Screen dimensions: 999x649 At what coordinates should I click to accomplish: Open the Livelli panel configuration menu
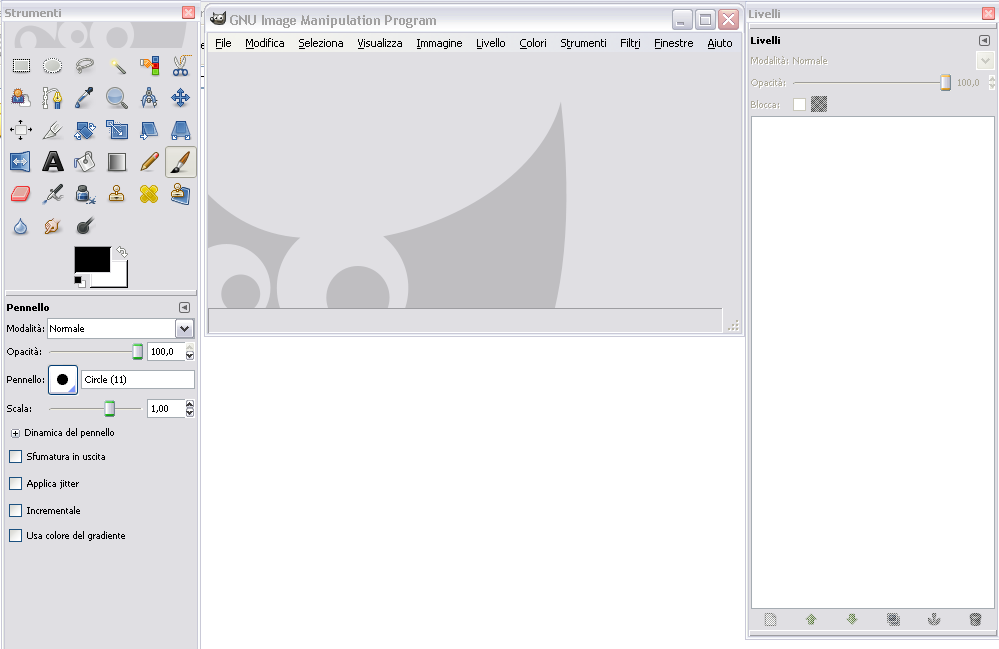(x=984, y=41)
